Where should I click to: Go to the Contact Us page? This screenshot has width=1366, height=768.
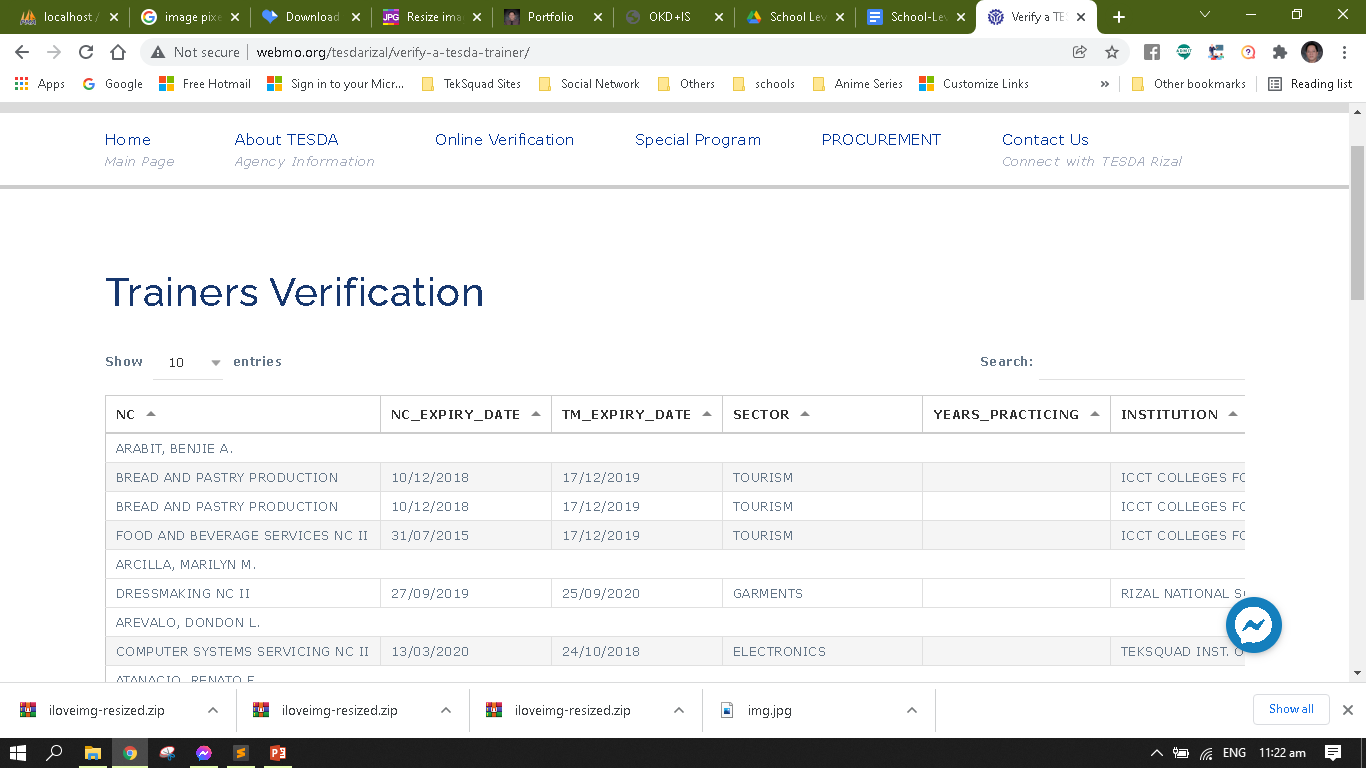1045,140
